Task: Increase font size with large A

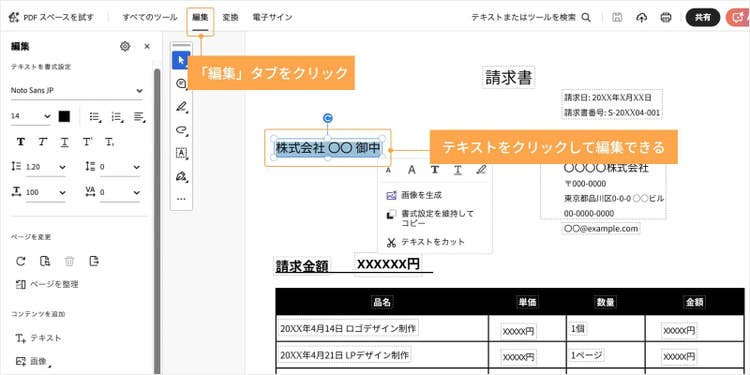Action: pos(411,170)
